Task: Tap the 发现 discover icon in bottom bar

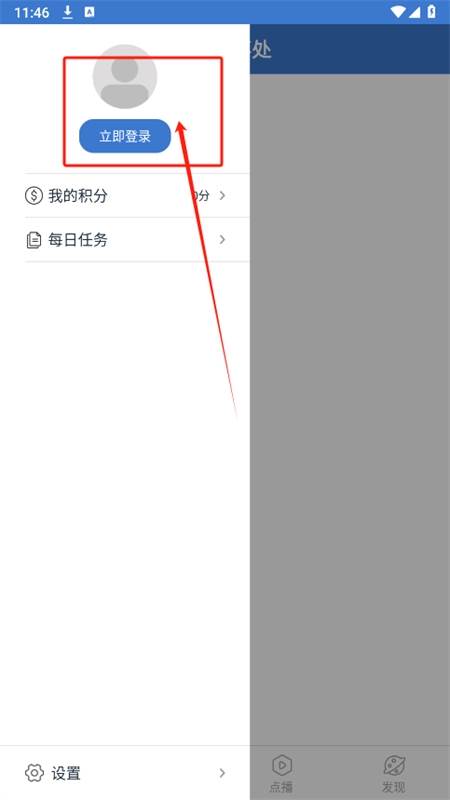Action: coord(394,765)
